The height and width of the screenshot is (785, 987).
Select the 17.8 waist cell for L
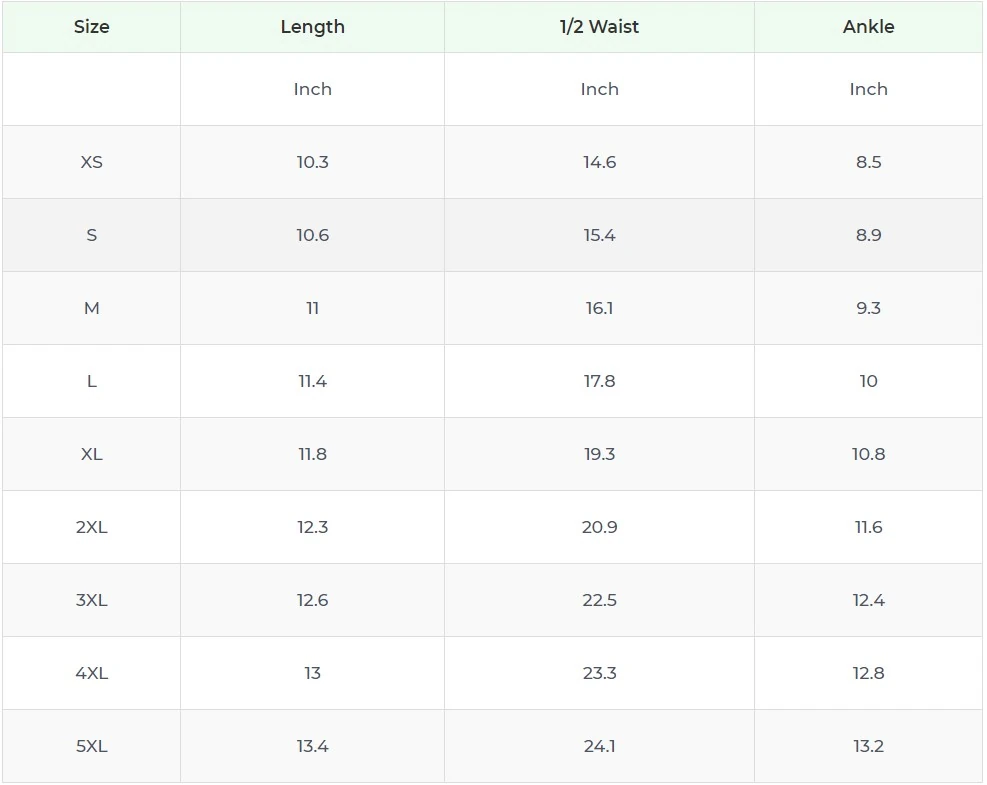coord(599,381)
